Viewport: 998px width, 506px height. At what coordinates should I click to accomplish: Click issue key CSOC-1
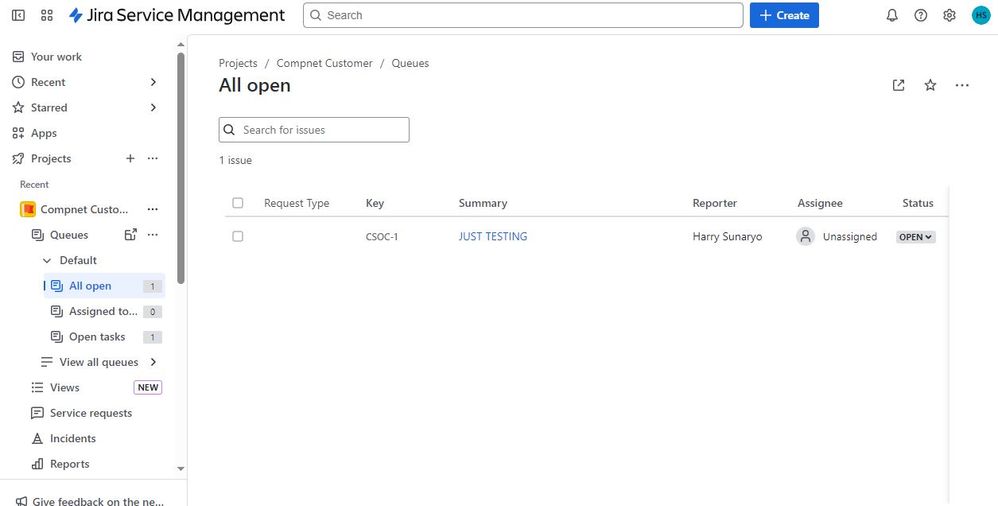[x=382, y=237]
